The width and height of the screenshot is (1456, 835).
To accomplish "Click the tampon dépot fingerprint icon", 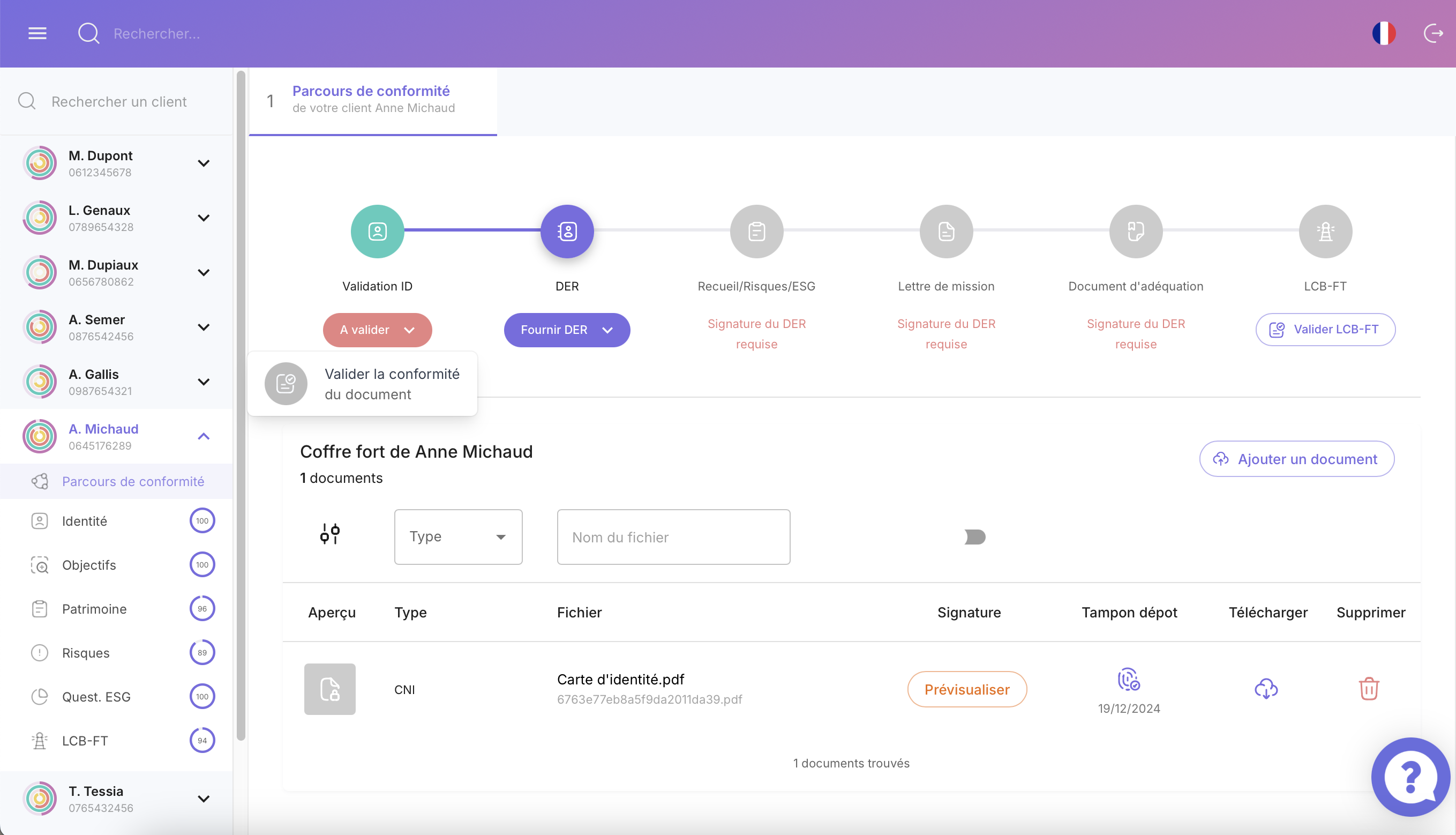I will (x=1128, y=680).
